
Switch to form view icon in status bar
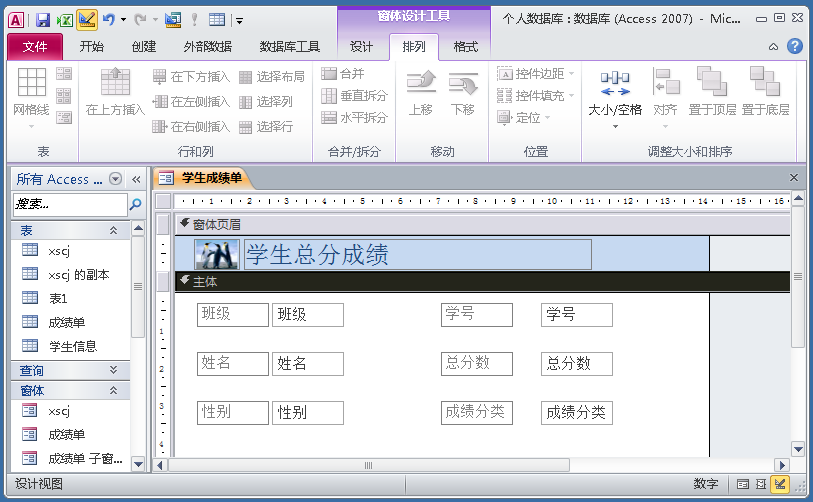click(x=742, y=484)
